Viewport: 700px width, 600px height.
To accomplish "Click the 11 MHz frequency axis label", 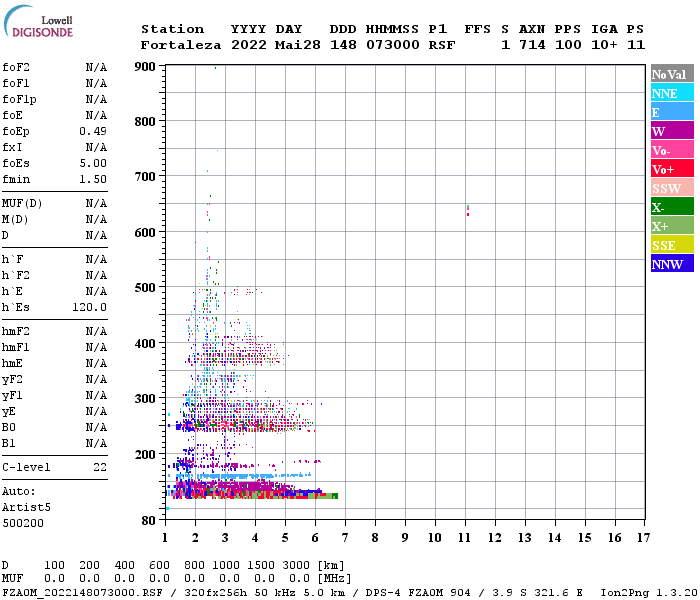I will click(x=465, y=538).
